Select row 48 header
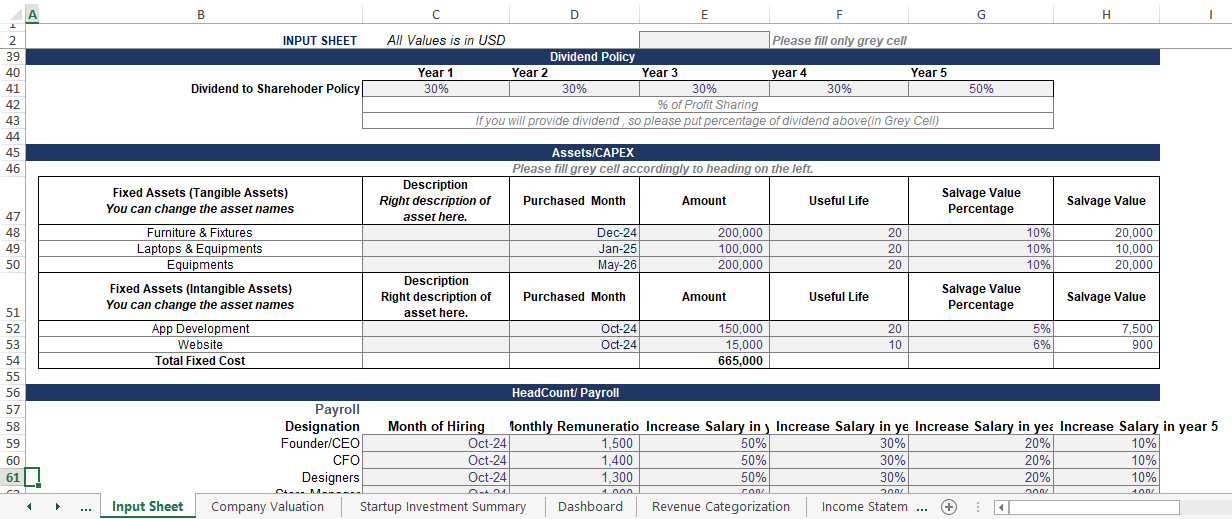Image resolution: width=1232 pixels, height=519 pixels. click(13, 233)
